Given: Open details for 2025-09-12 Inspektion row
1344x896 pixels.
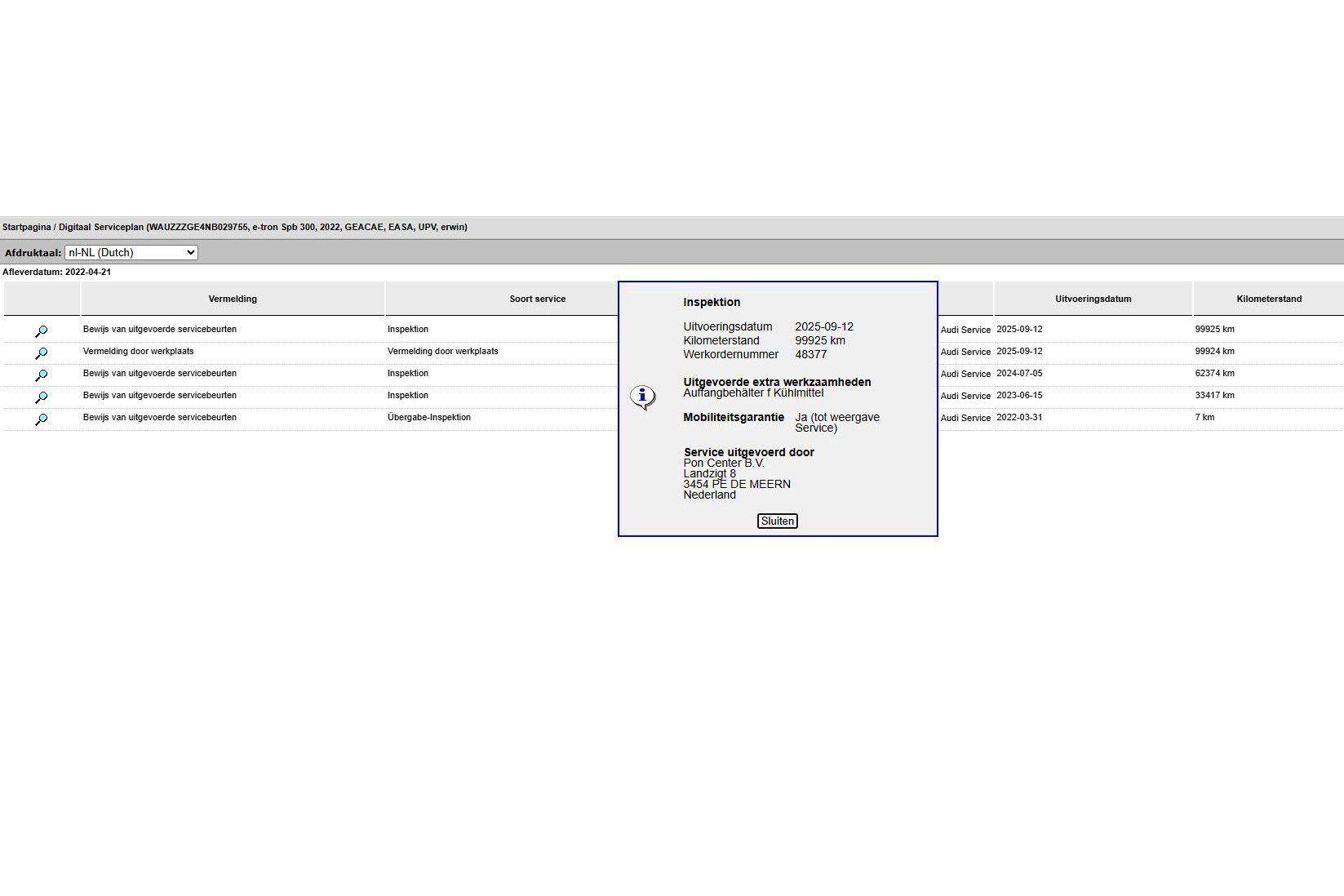Looking at the screenshot, I should 42,330.
